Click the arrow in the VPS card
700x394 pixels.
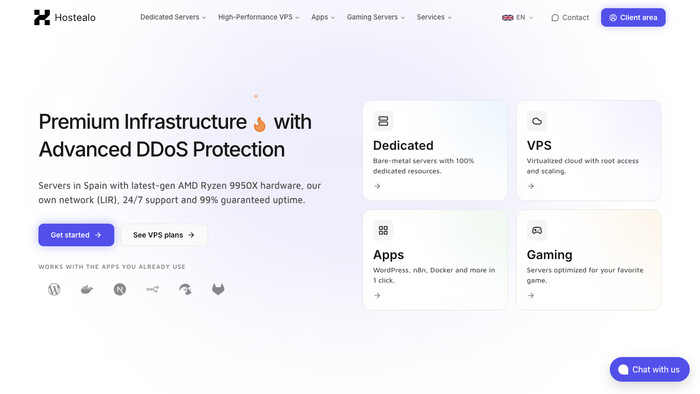pos(531,186)
